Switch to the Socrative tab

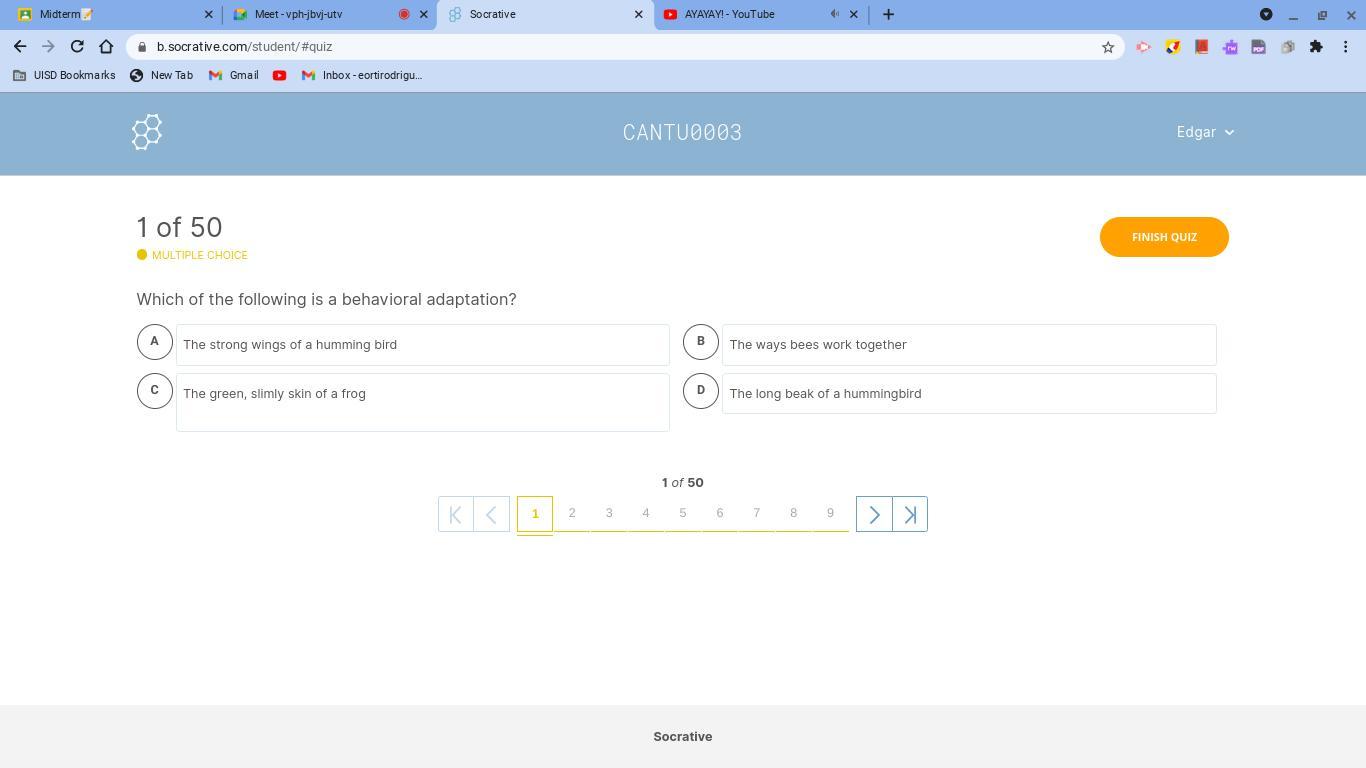click(x=545, y=14)
